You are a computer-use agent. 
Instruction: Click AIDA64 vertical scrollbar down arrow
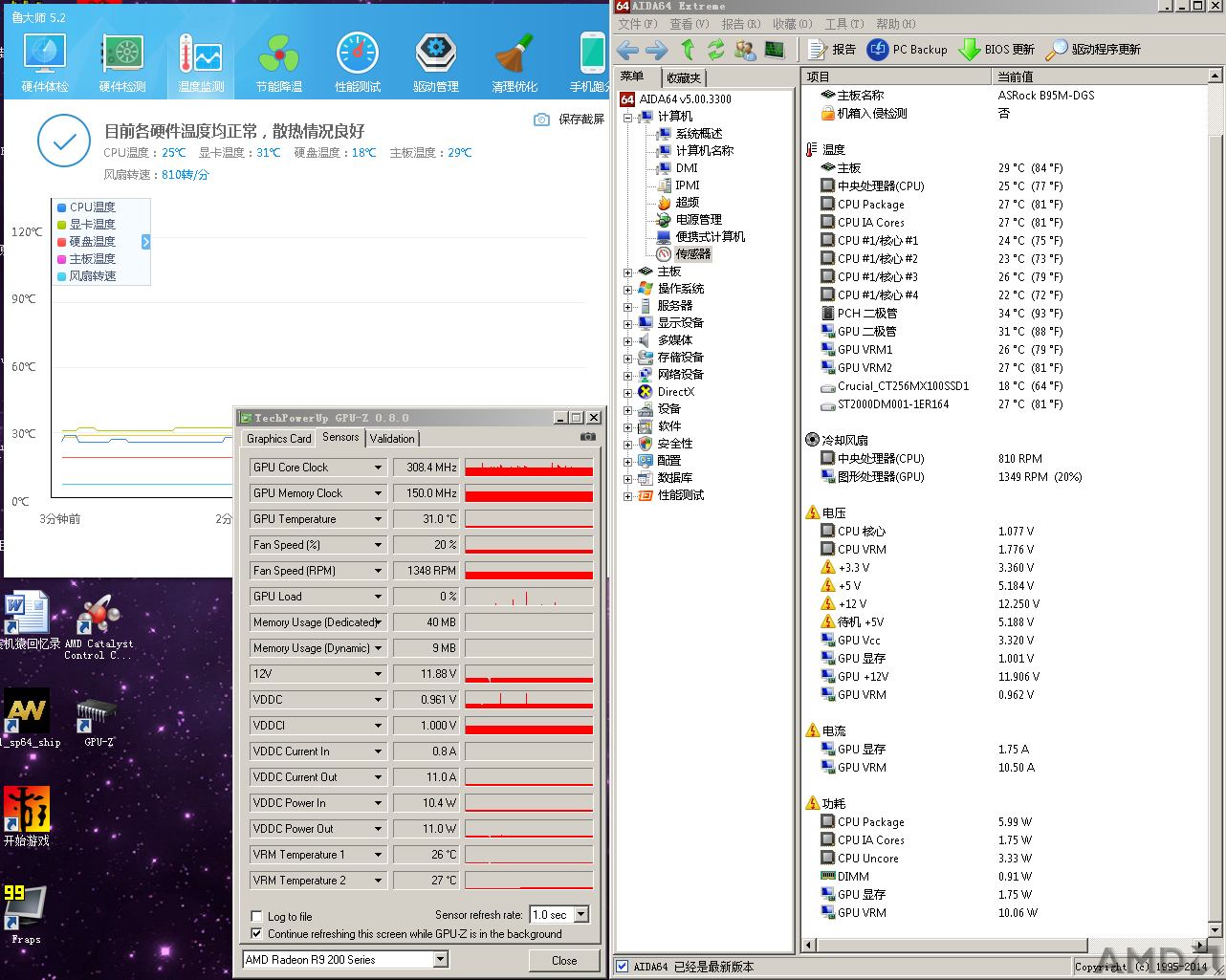click(1215, 929)
